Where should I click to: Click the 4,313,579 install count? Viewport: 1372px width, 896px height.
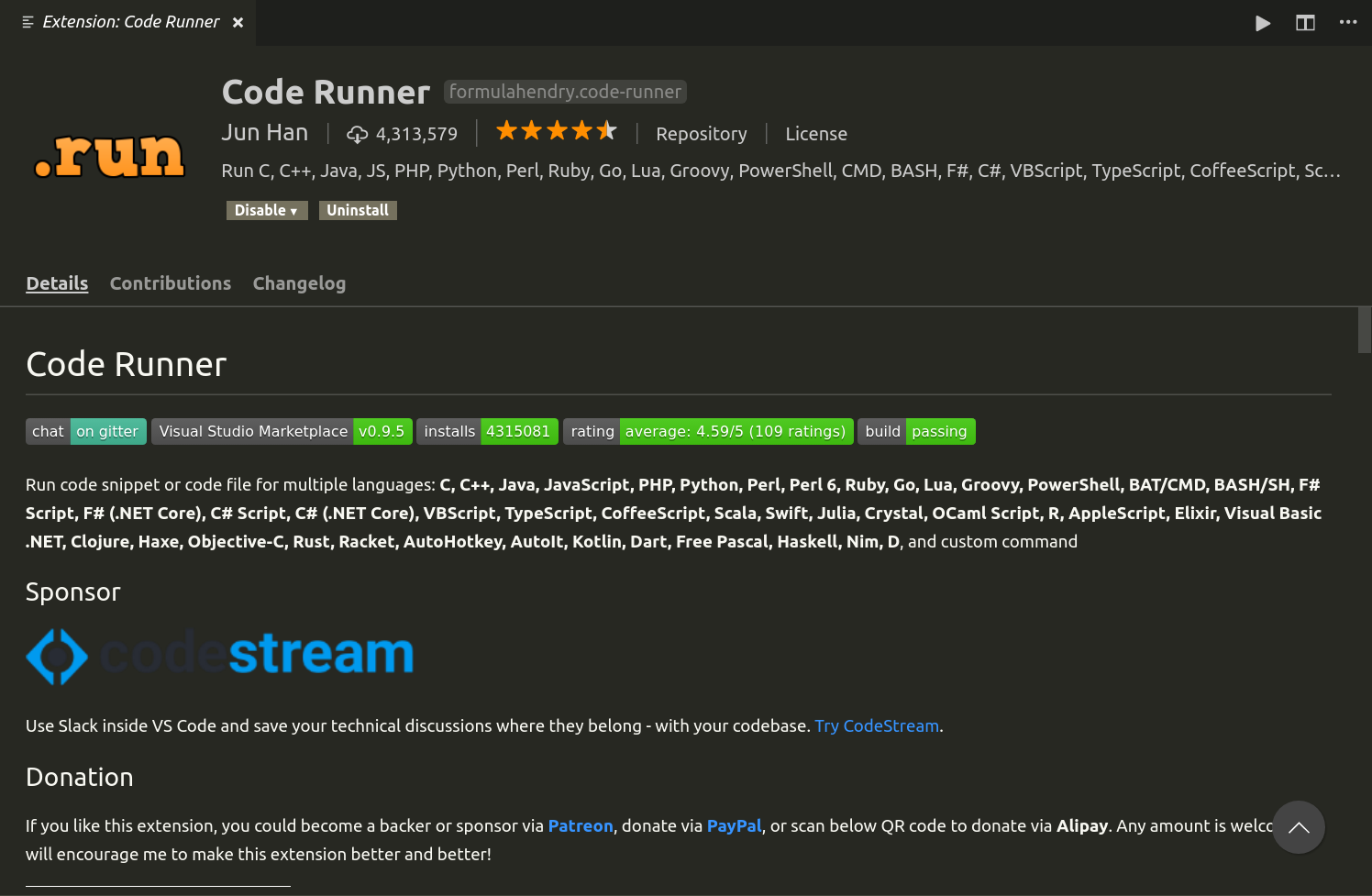(x=416, y=134)
